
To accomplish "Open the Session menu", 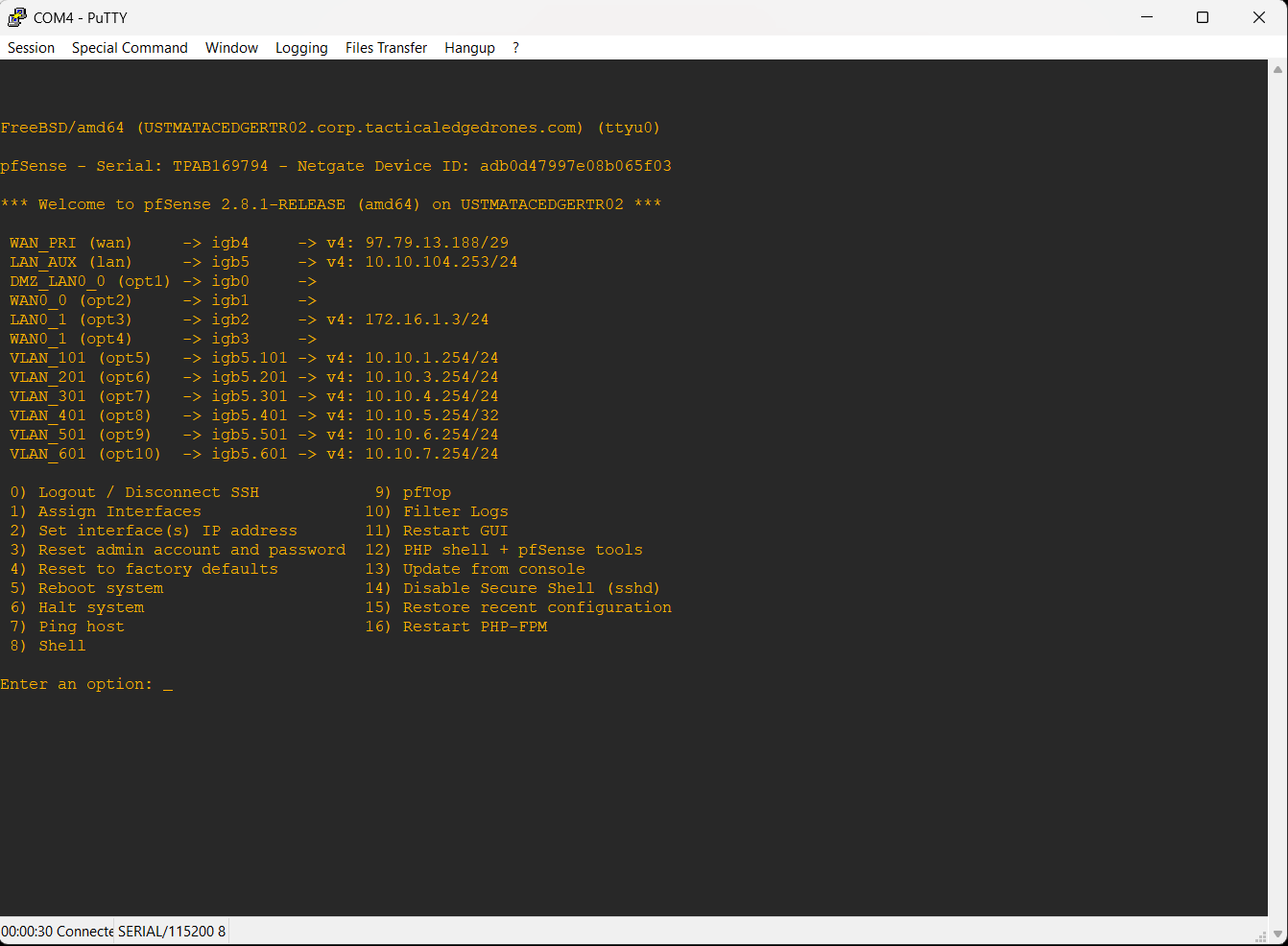I will tap(31, 48).
